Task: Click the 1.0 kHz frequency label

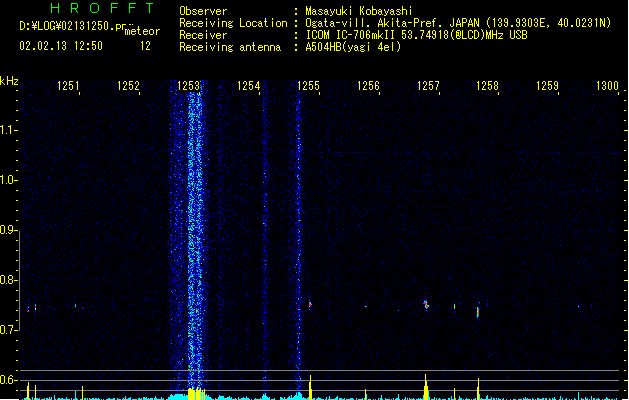Action: [x=8, y=180]
